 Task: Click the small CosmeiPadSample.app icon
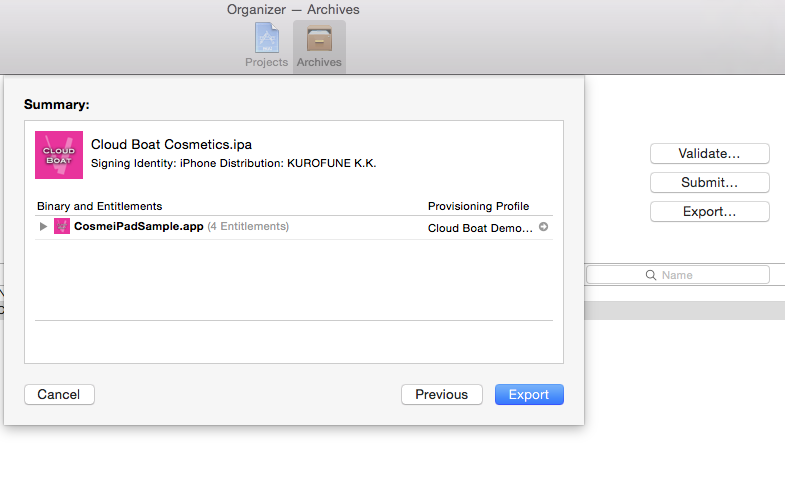coord(62,226)
